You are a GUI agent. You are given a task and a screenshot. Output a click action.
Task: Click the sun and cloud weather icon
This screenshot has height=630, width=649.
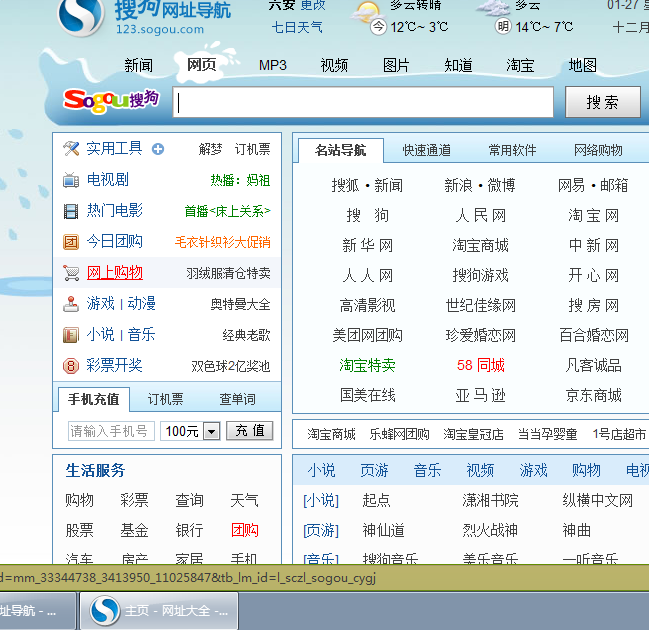click(x=366, y=11)
